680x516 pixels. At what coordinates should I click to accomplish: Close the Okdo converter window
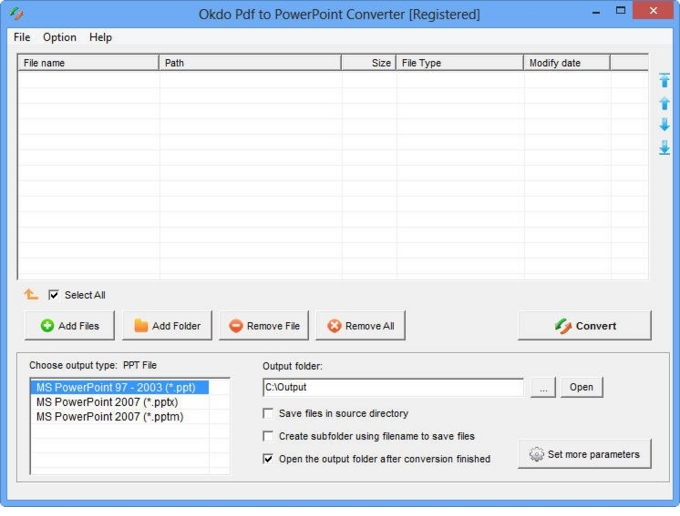point(653,10)
